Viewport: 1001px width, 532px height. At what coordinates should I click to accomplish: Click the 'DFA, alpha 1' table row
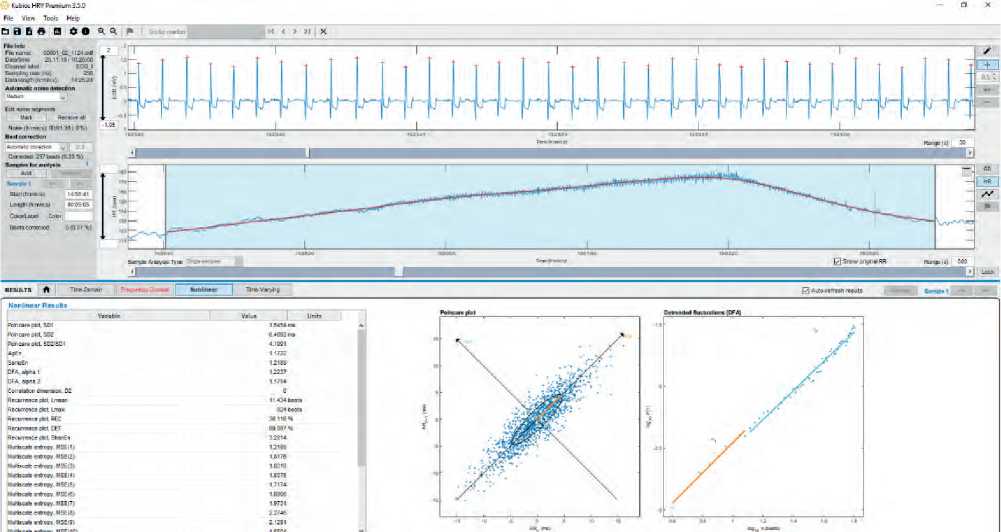coord(182,372)
